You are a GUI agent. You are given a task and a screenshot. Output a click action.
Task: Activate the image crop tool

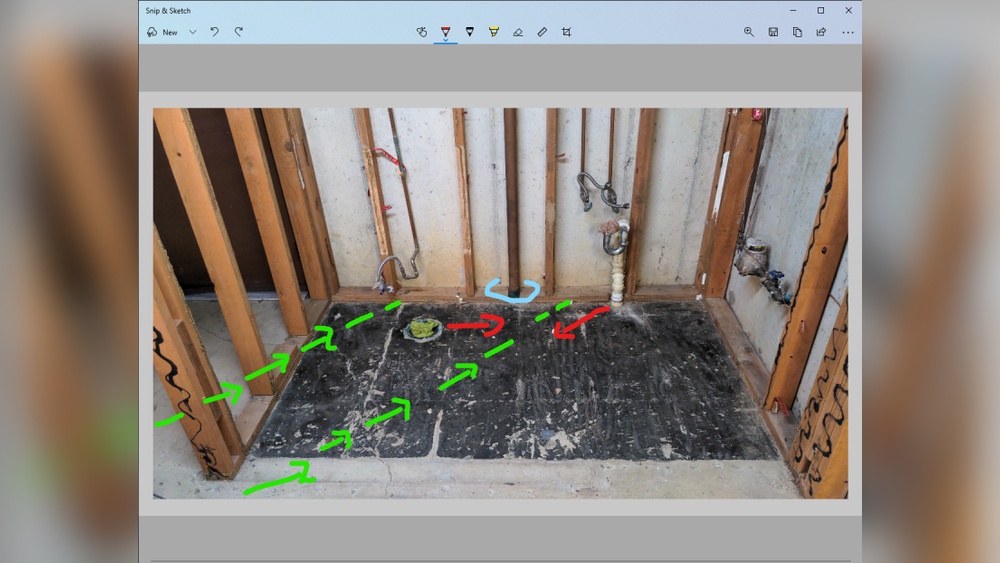coord(566,32)
